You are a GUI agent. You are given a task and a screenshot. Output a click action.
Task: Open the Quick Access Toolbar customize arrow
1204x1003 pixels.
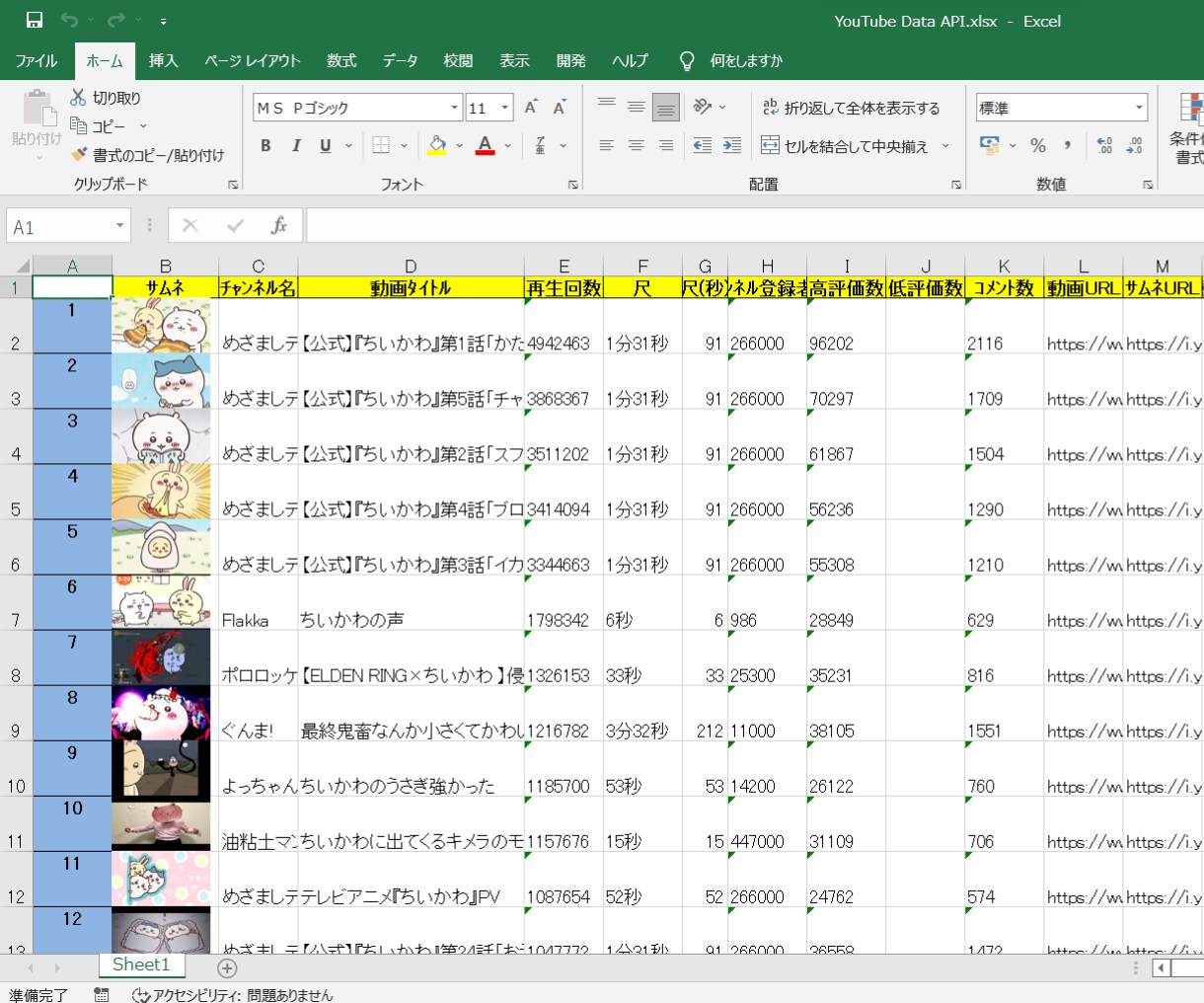(163, 21)
